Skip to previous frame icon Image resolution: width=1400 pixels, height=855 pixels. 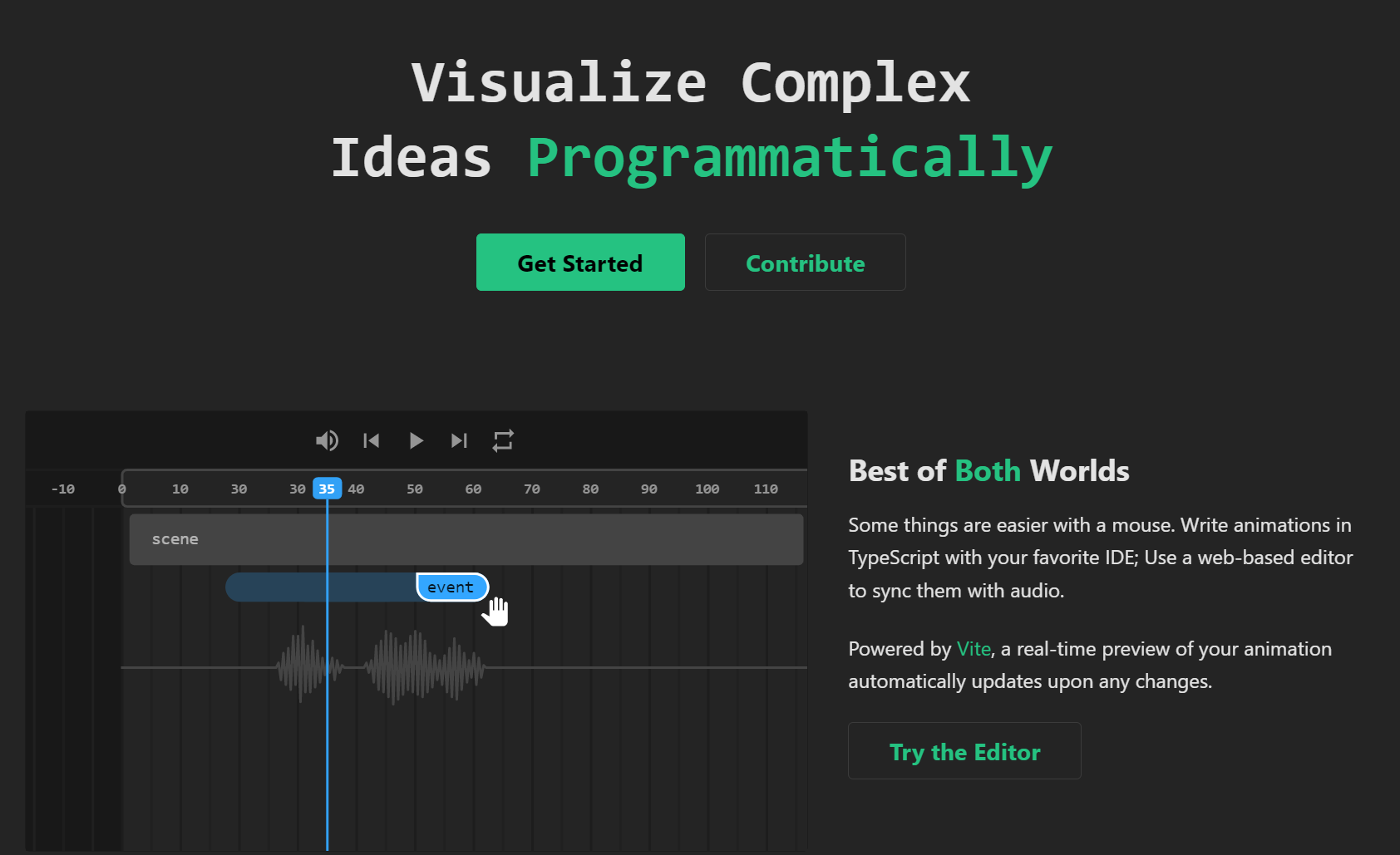coord(372,440)
